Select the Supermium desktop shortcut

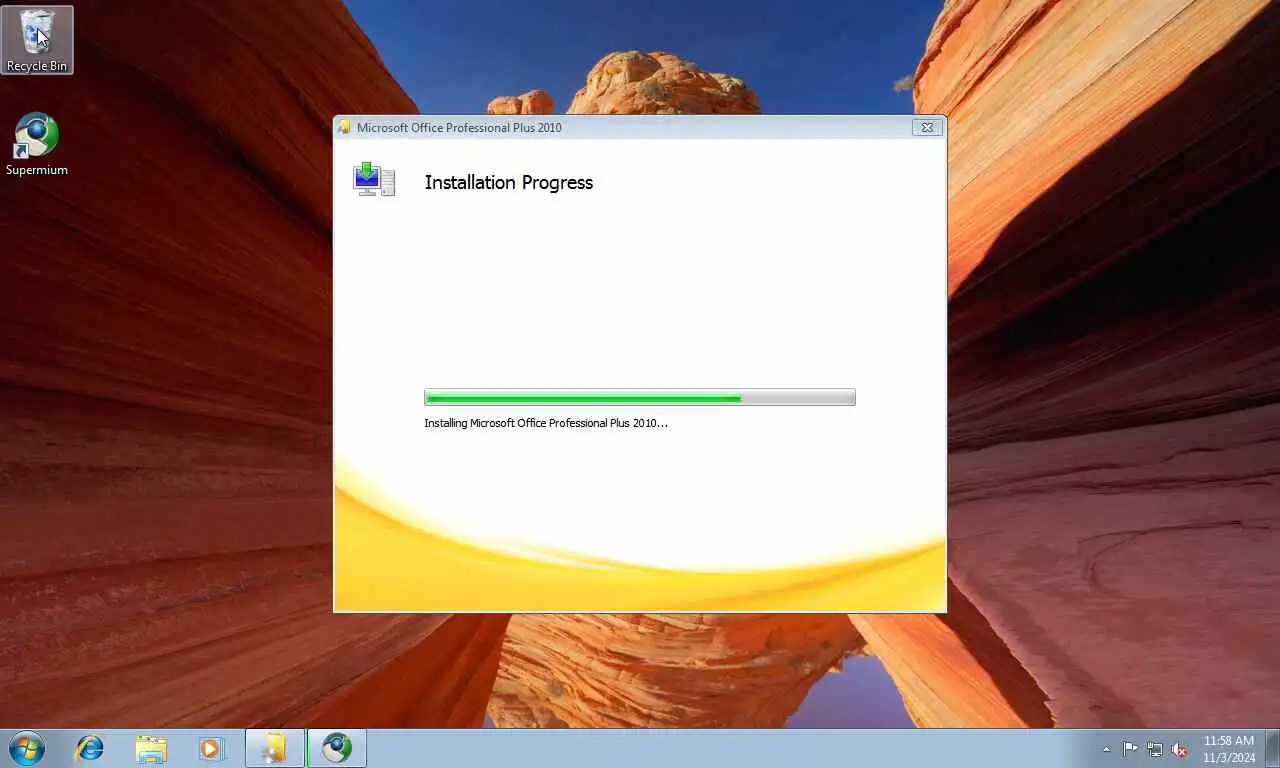[x=37, y=145]
